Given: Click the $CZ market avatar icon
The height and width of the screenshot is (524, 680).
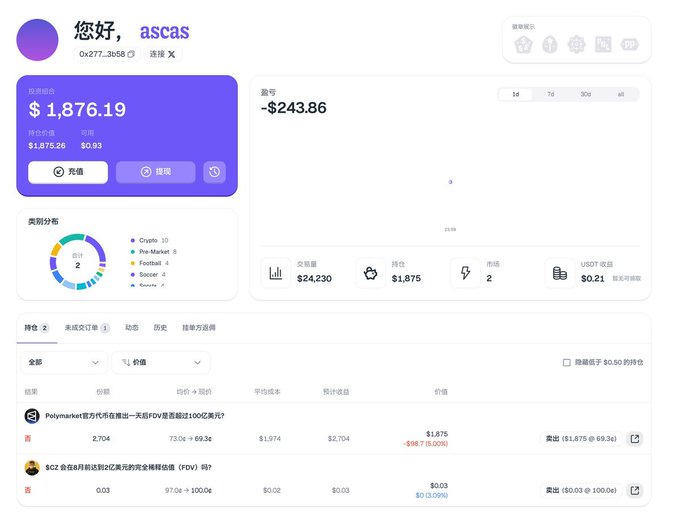Looking at the screenshot, I should [x=32, y=468].
